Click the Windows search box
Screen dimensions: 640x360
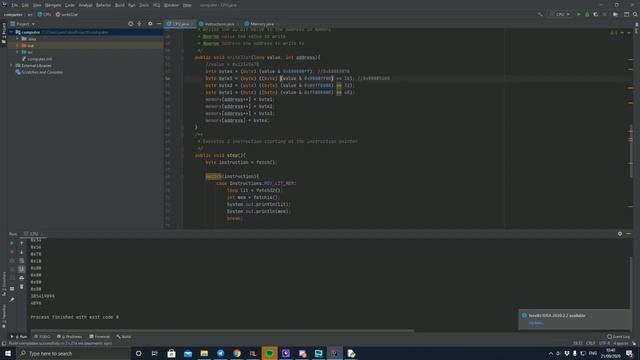tap(74, 353)
